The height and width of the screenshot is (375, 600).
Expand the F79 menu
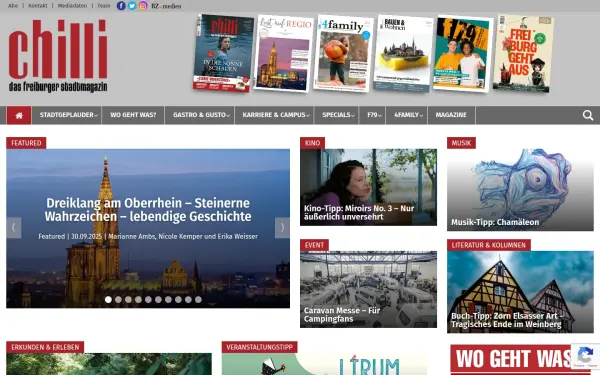[372, 115]
